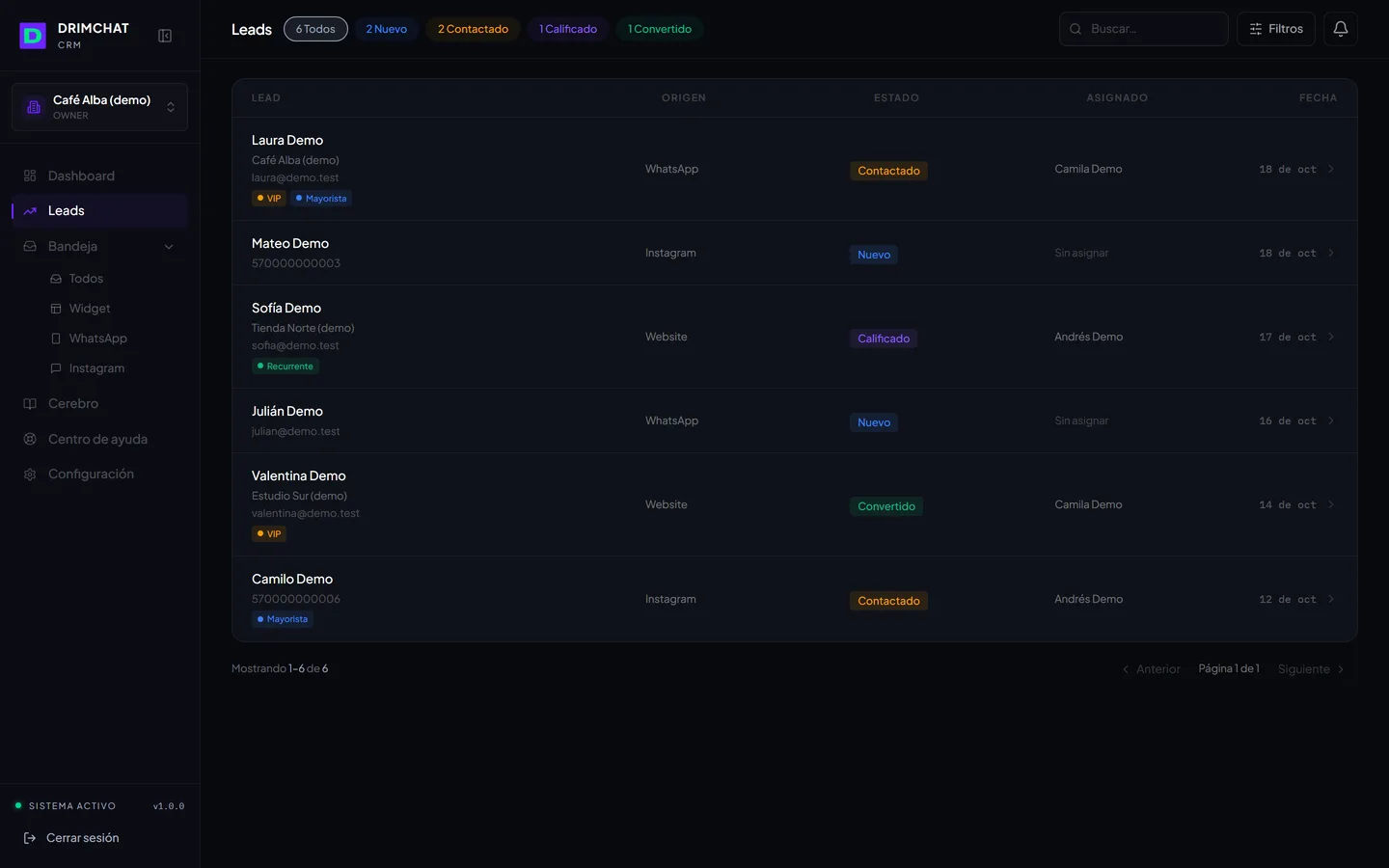Viewport: 1389px width, 868px height.
Task: Click the Buscar search field
Action: [x=1144, y=29]
